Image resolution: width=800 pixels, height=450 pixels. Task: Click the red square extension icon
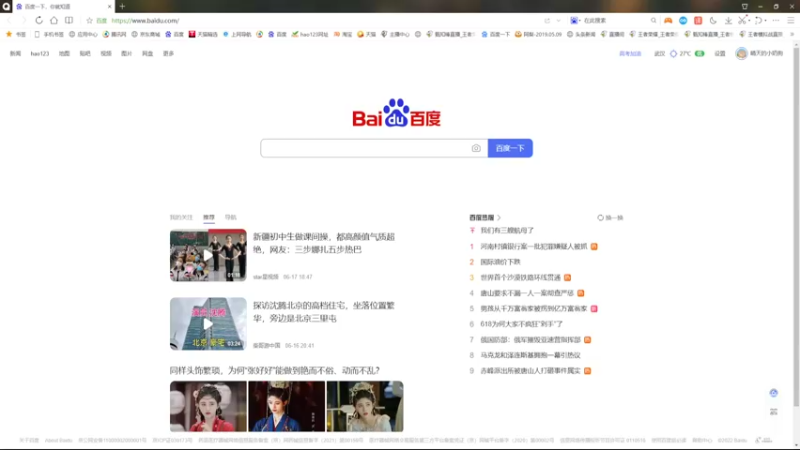point(698,20)
